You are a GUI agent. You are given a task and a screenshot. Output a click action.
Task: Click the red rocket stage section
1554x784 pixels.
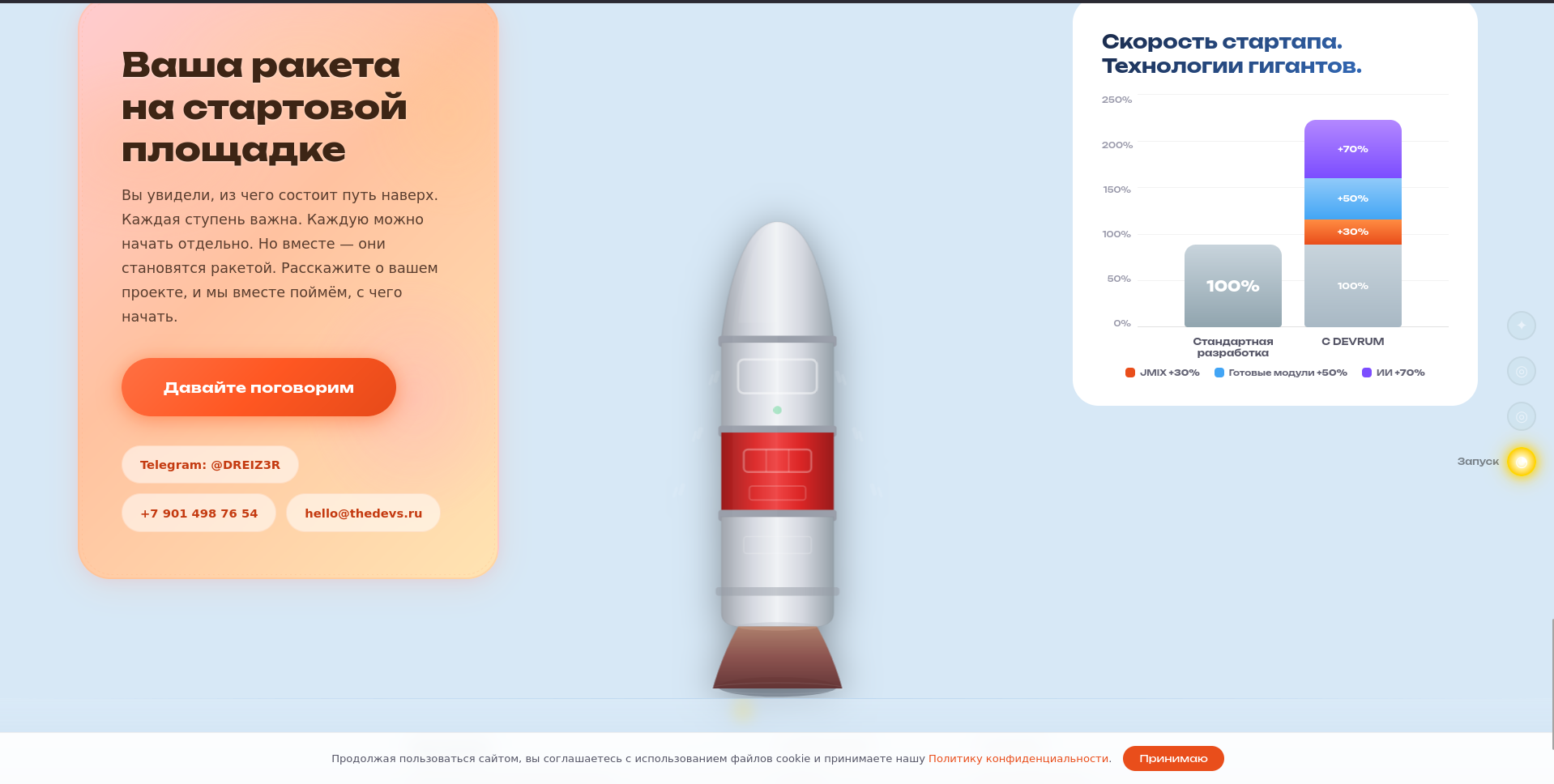coord(777,471)
